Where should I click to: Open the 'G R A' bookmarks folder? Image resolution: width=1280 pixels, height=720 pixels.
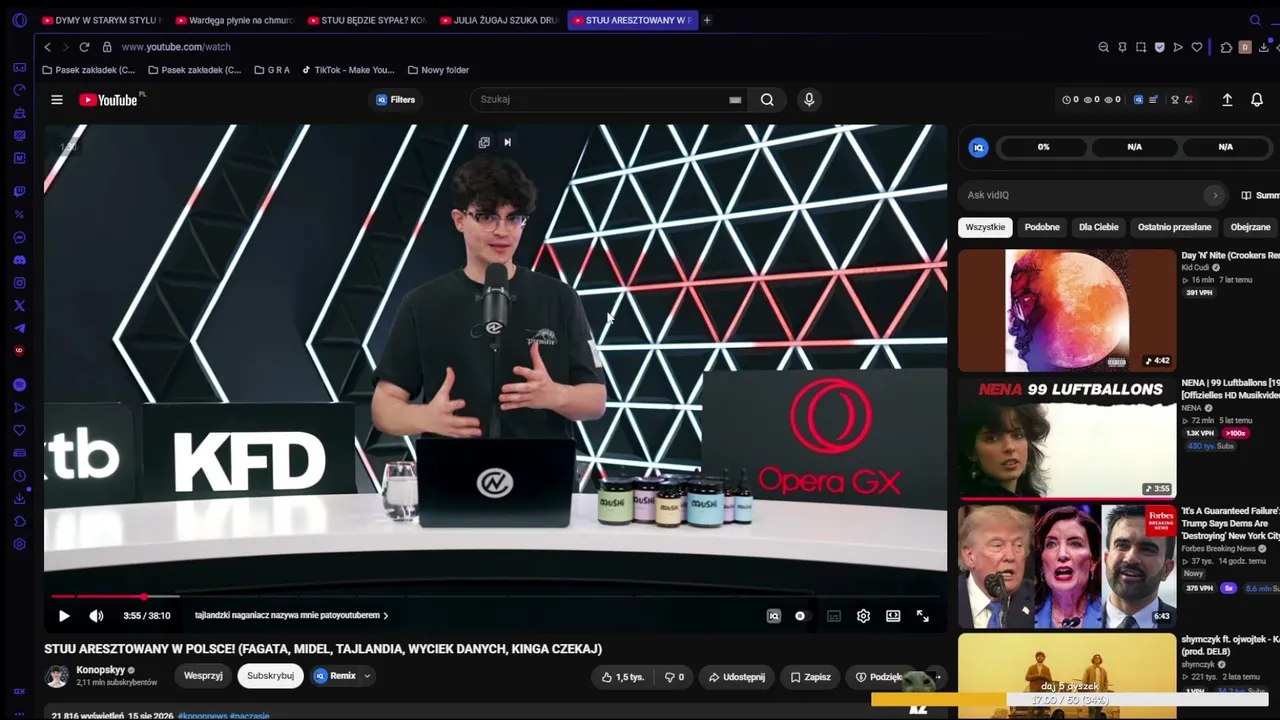(272, 70)
